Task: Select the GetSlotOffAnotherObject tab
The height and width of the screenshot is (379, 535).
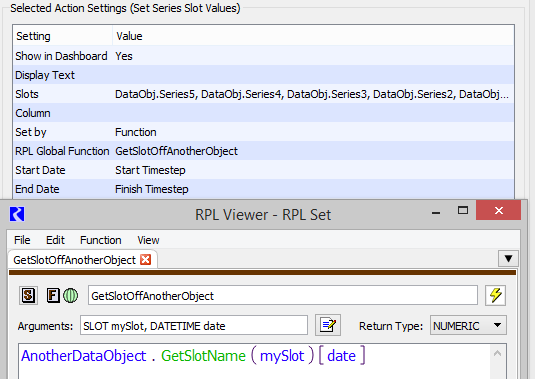Action: [x=74, y=260]
